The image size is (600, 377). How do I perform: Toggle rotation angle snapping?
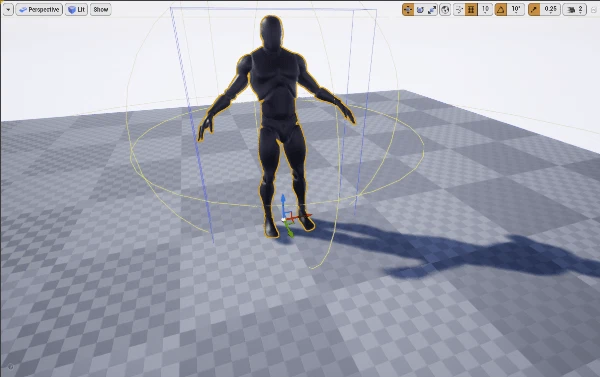(x=501, y=10)
